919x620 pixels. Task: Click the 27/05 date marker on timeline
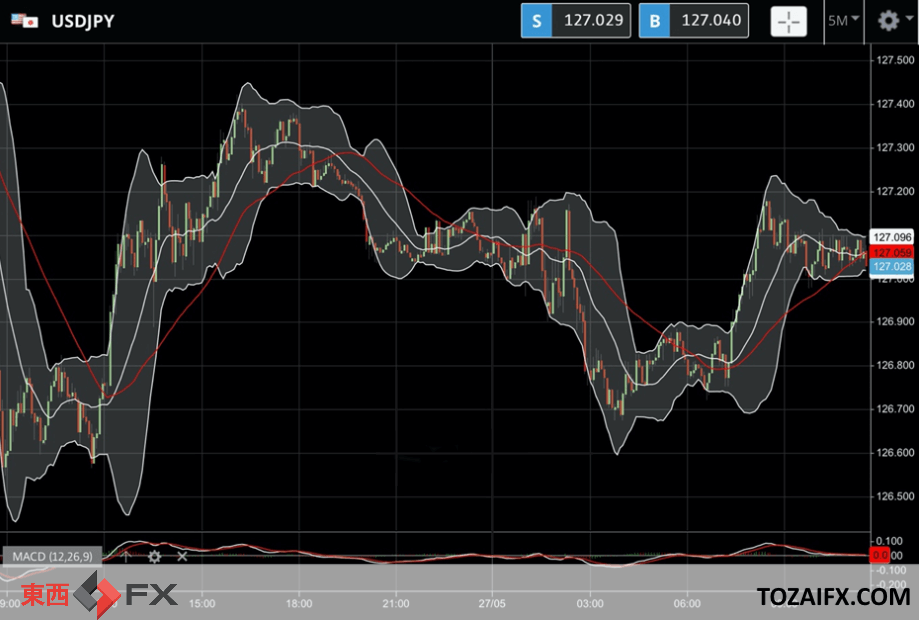[x=492, y=604]
